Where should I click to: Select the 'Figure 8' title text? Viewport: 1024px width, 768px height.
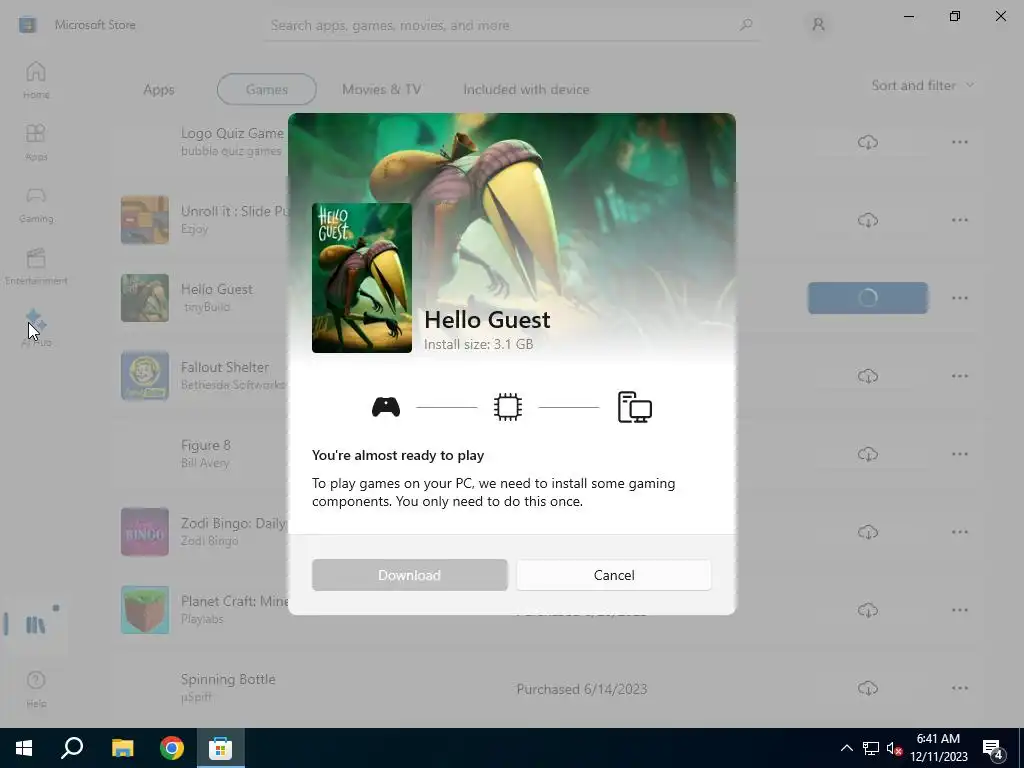[x=206, y=445]
